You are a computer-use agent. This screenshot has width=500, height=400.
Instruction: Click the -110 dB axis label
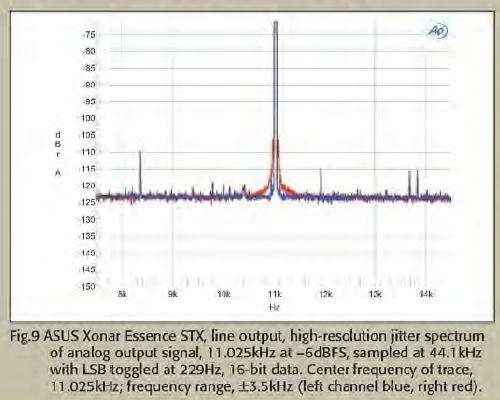[x=87, y=152]
